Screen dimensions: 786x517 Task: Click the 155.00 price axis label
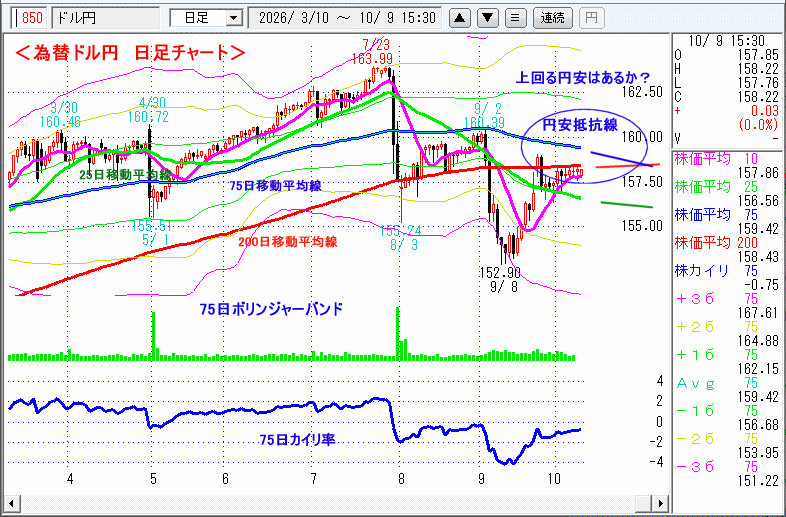642,226
